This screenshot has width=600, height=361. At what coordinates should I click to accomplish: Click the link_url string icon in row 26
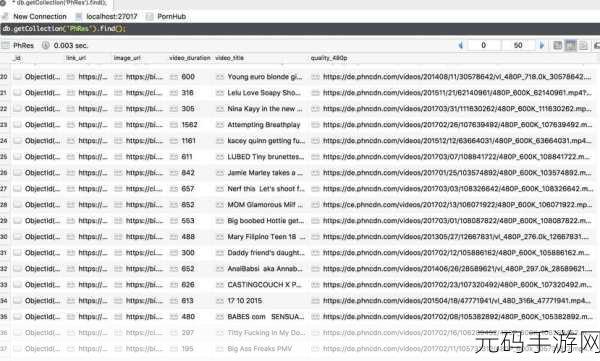pos(71,173)
